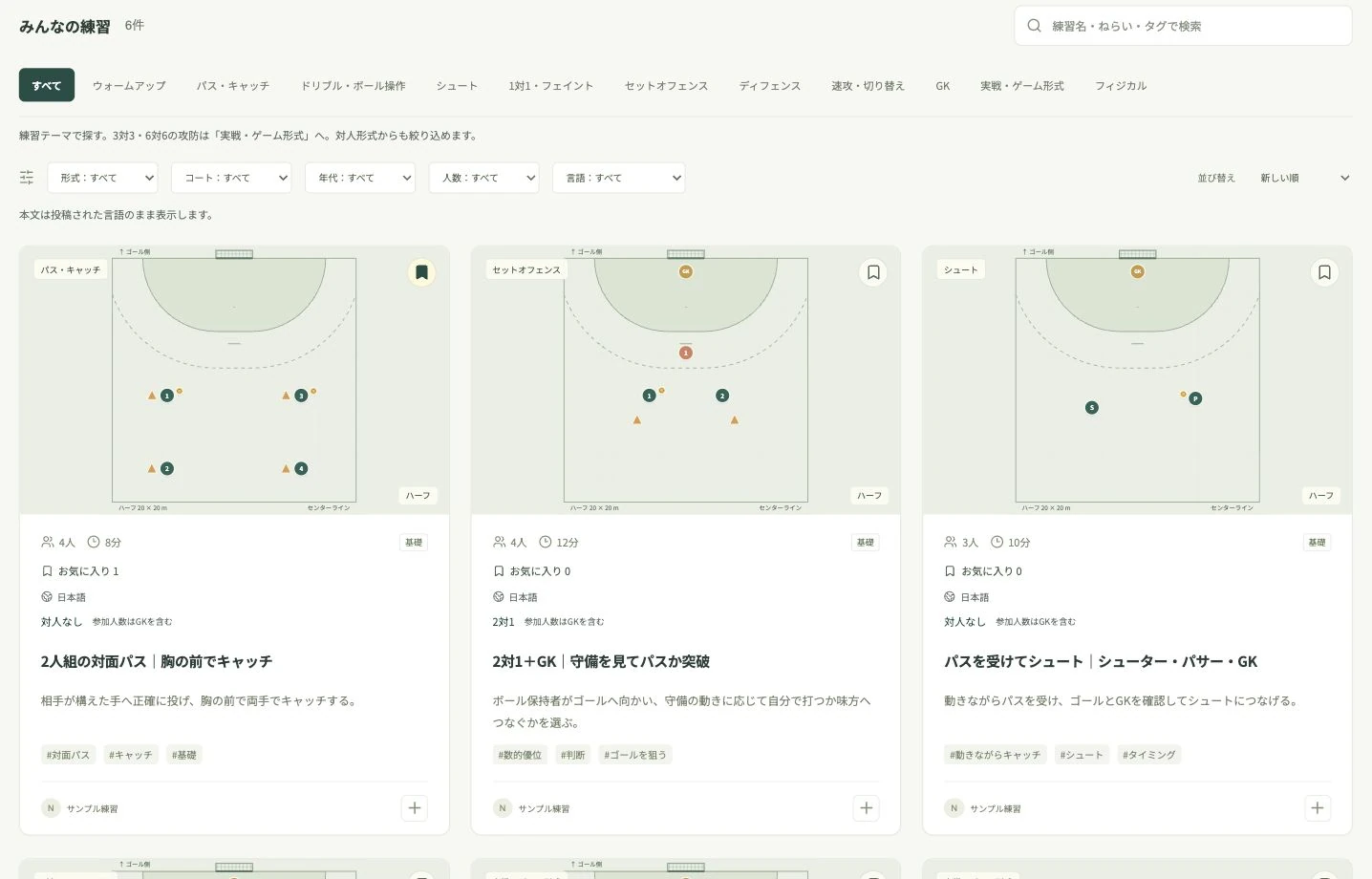Select the 実戦・ゲーム形式 tab
The height and width of the screenshot is (879, 1372).
click(x=1022, y=86)
